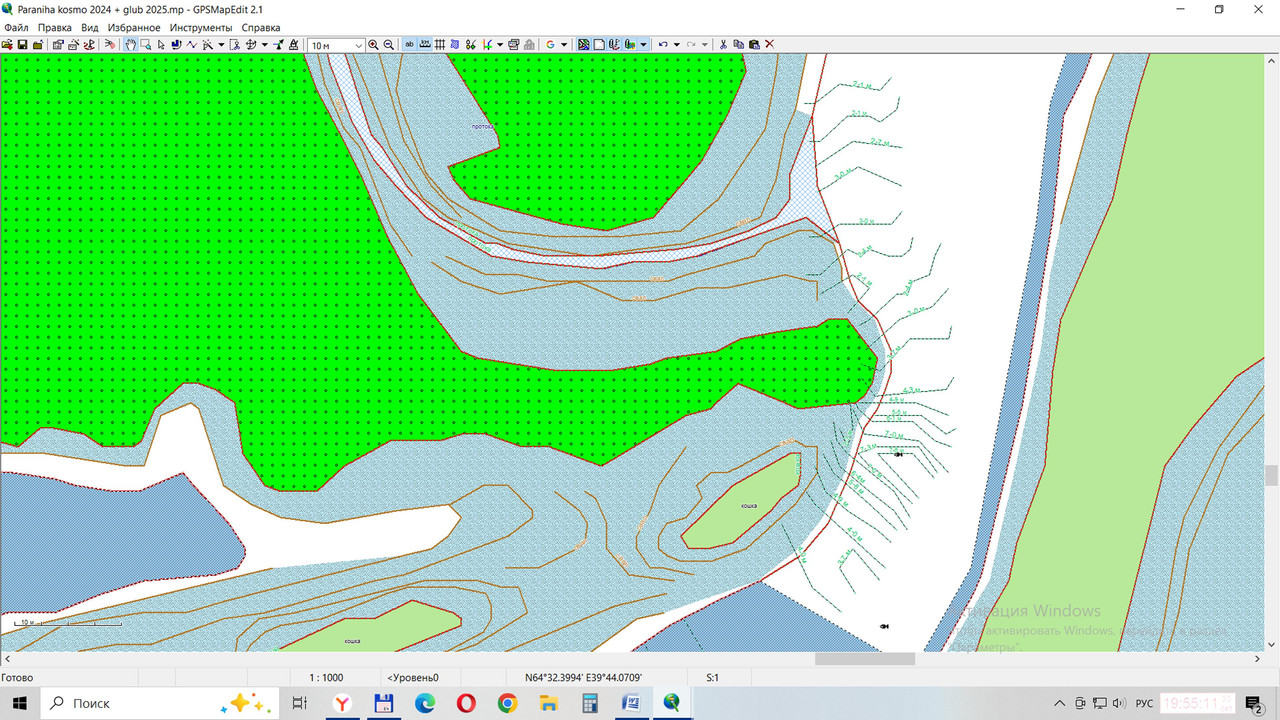Open the Yandex browser taskbar icon
Image resolution: width=1280 pixels, height=720 pixels.
tap(342, 703)
